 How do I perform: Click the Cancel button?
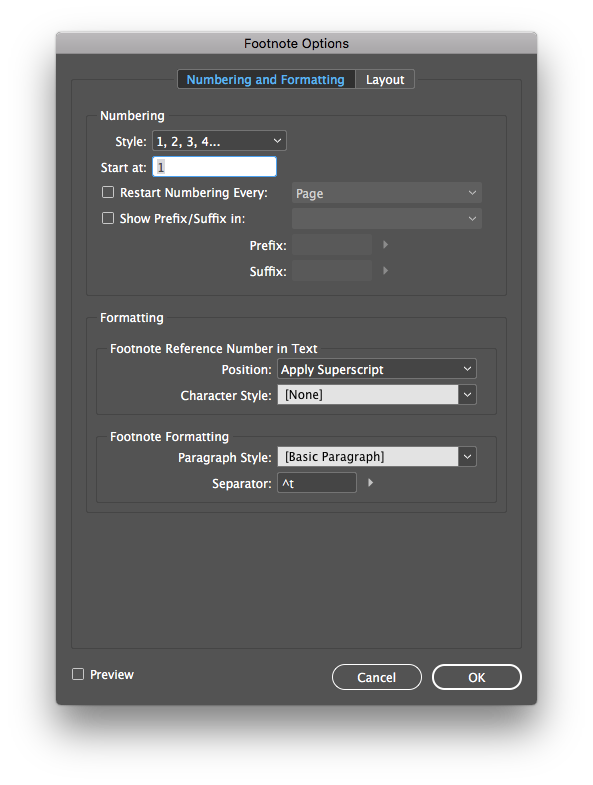[377, 677]
